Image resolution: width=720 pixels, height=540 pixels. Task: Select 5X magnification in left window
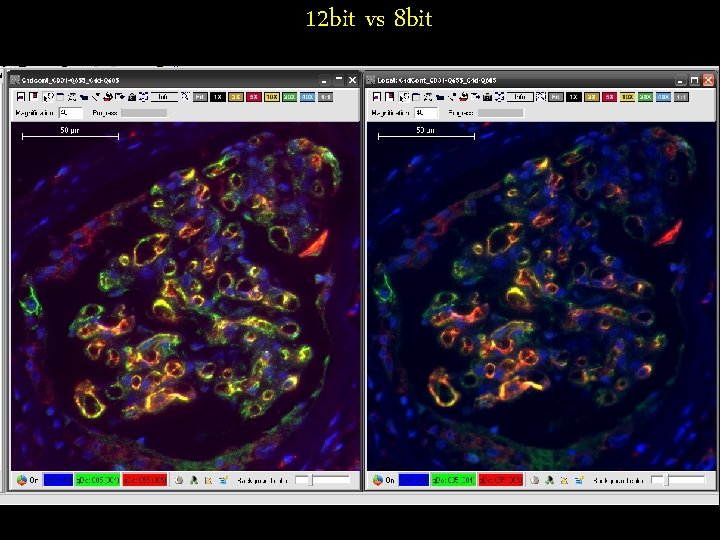253,97
